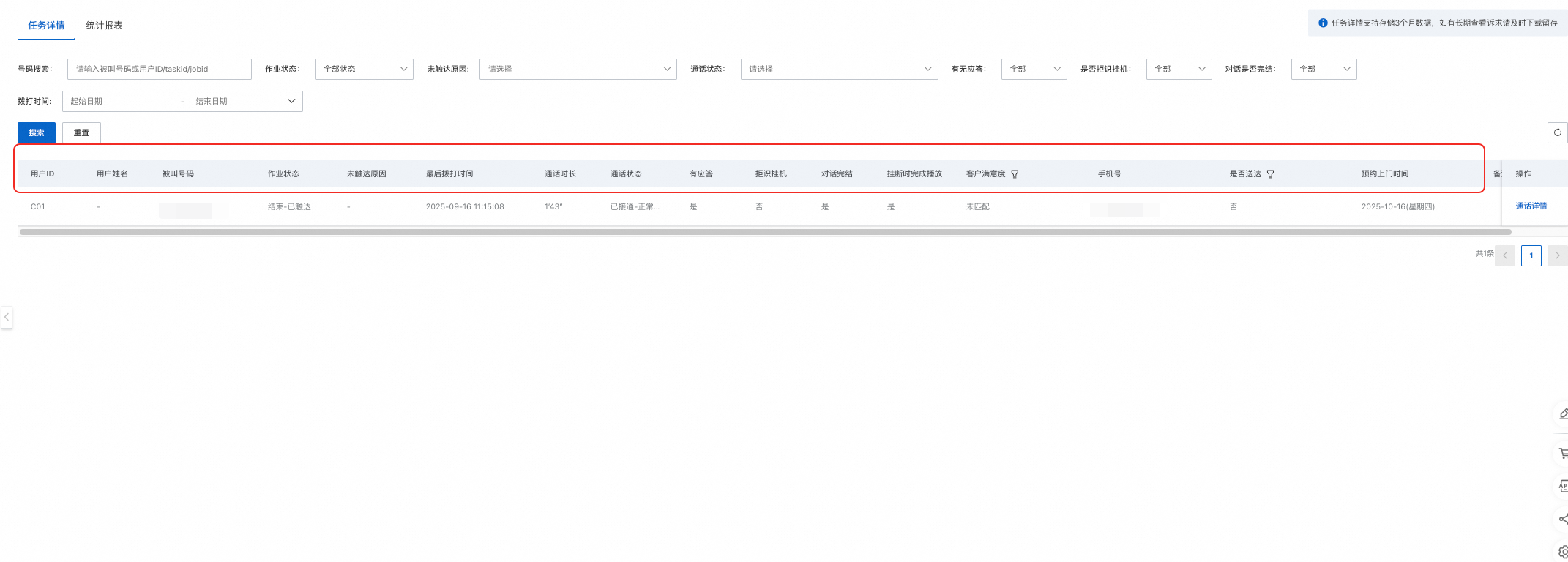Select page 1 in pagination
Viewport: 1568px width, 562px height.
tap(1531, 255)
